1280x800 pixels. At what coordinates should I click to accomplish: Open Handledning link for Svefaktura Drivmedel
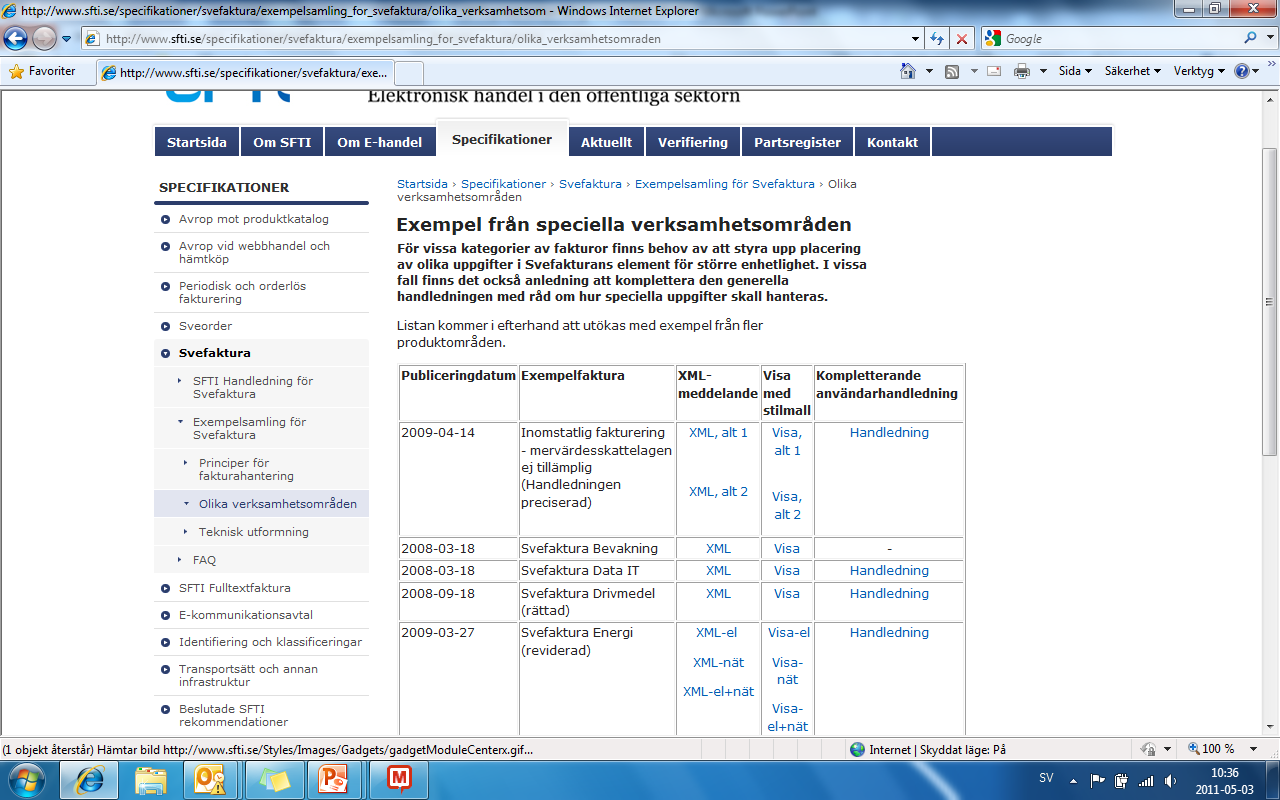point(889,593)
